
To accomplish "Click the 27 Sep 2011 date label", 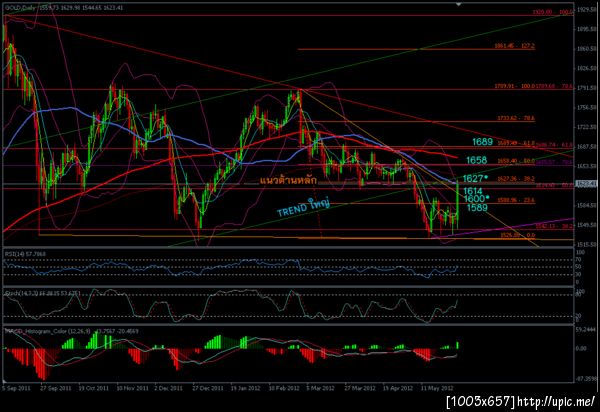I will 56,388.
